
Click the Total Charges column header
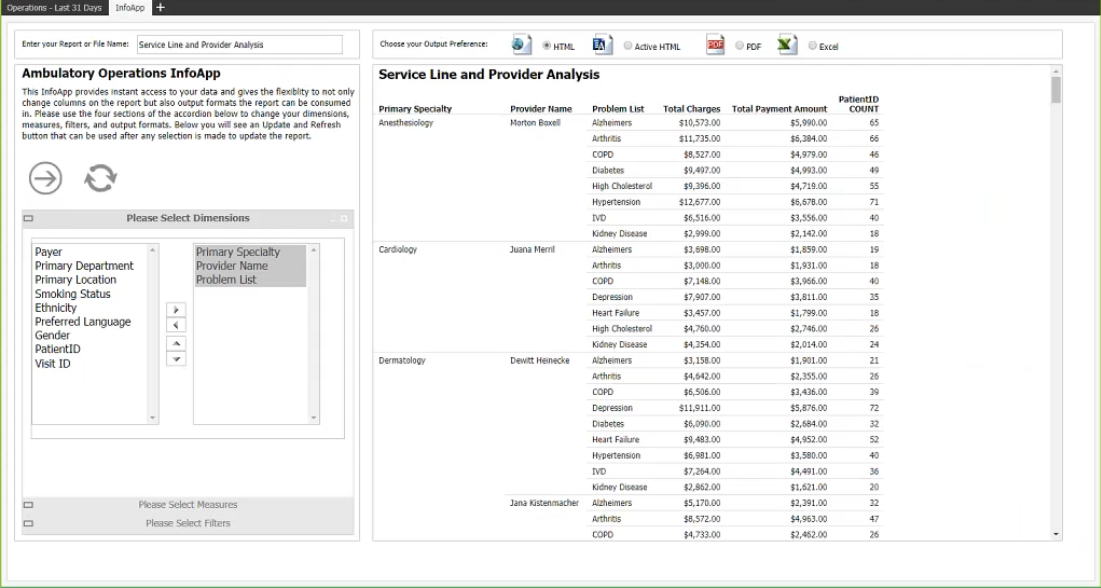pyautogui.click(x=692, y=109)
